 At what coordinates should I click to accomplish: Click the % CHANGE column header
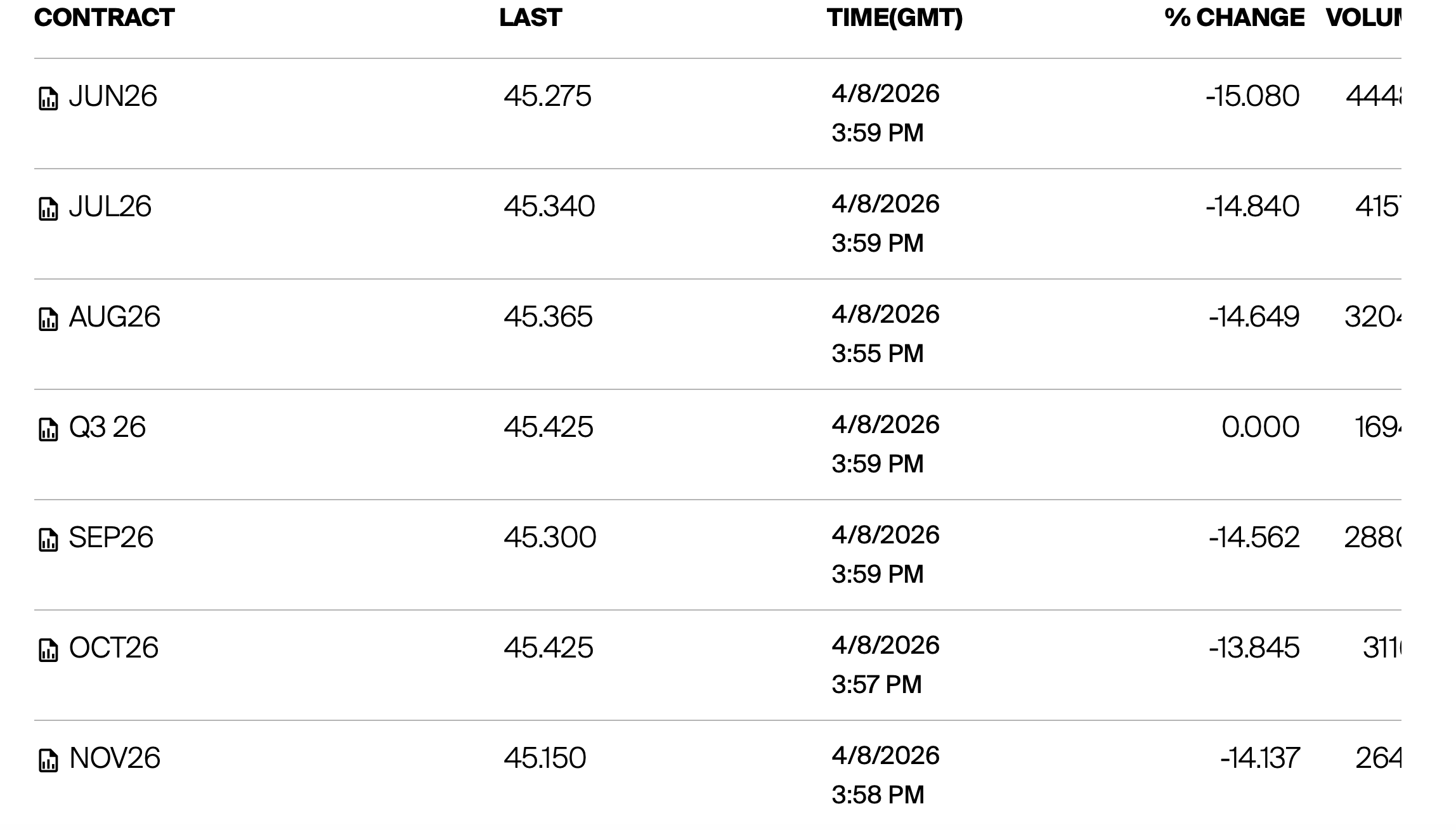(1235, 18)
